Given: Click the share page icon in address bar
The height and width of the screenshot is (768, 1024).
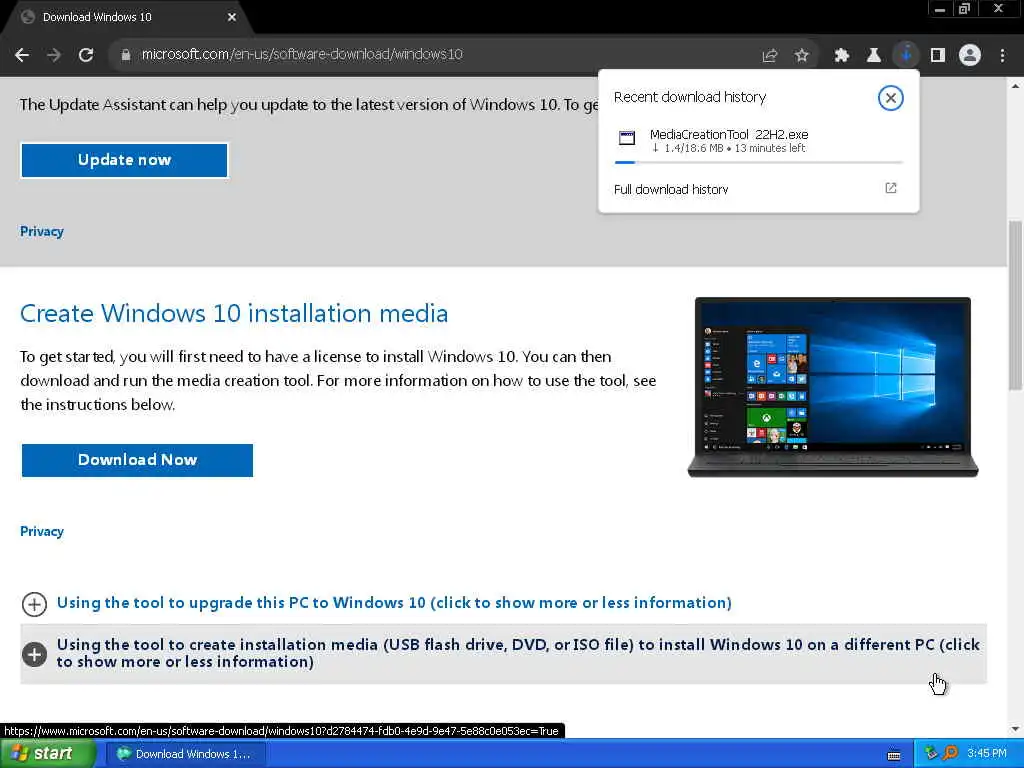Looking at the screenshot, I should click(x=770, y=56).
